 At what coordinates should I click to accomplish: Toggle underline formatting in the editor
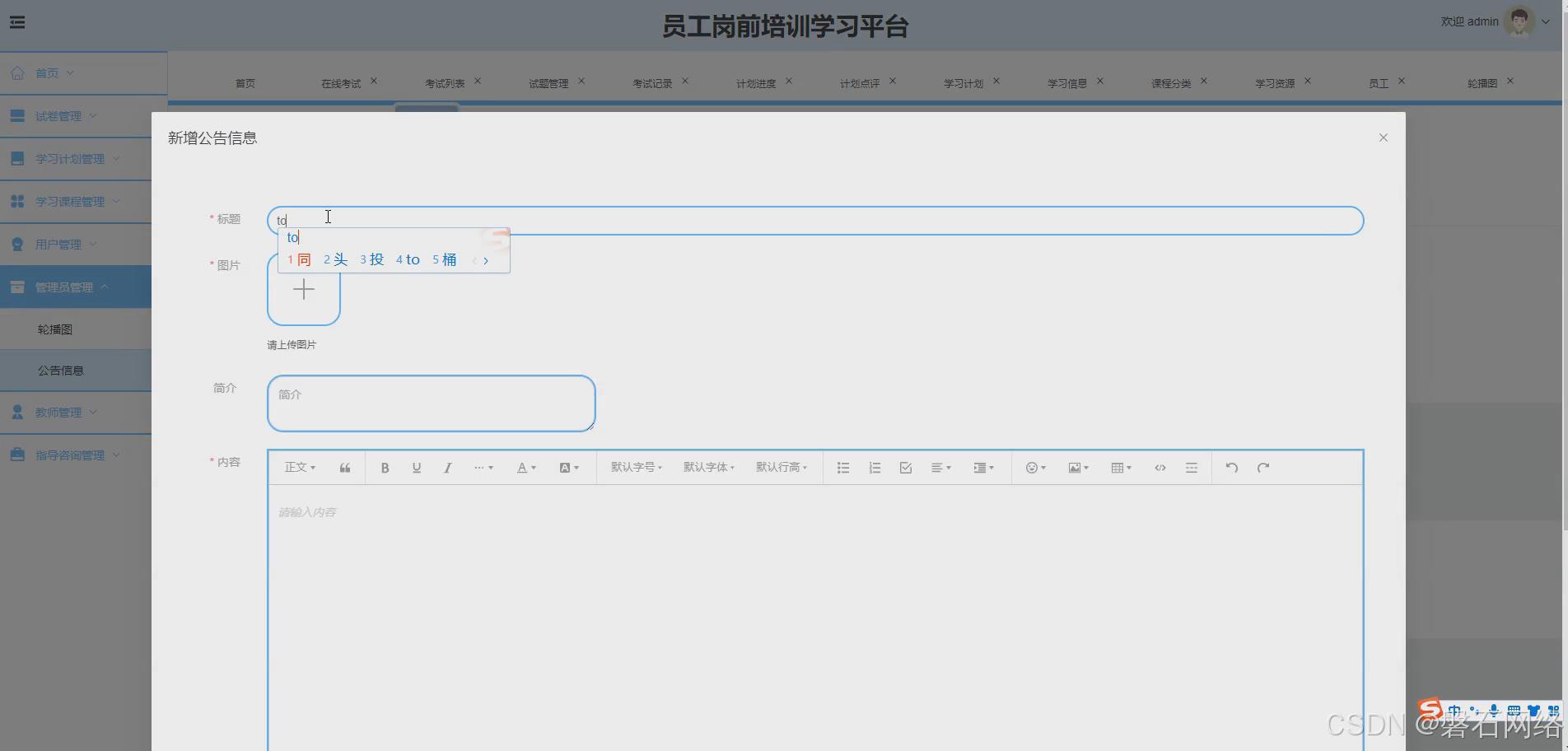coord(416,468)
